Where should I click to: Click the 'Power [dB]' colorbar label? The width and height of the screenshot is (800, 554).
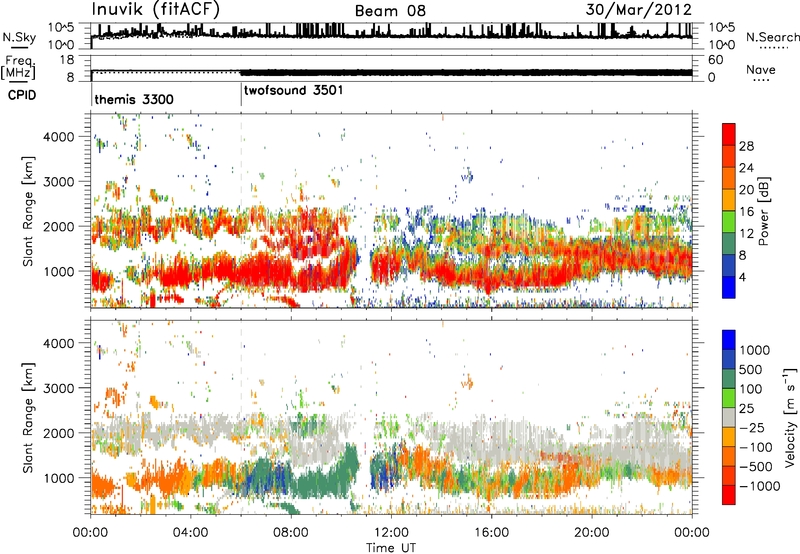(764, 211)
